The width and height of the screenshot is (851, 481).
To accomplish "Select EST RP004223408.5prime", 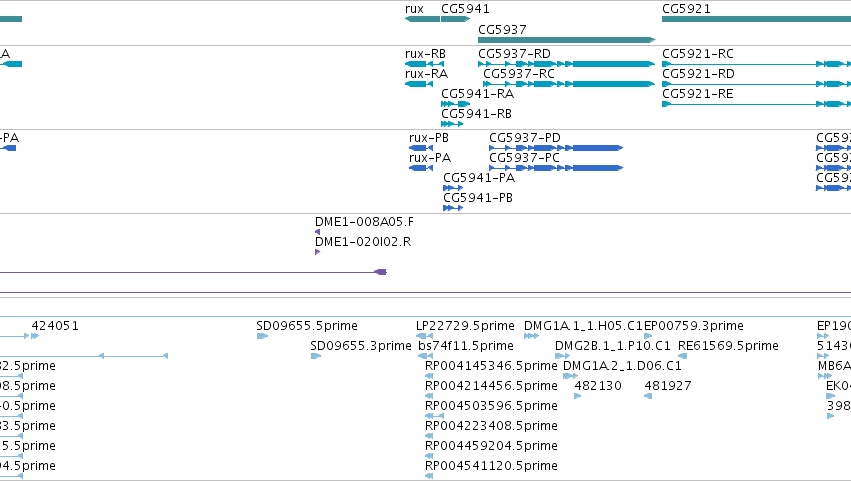I will pyautogui.click(x=491, y=426).
